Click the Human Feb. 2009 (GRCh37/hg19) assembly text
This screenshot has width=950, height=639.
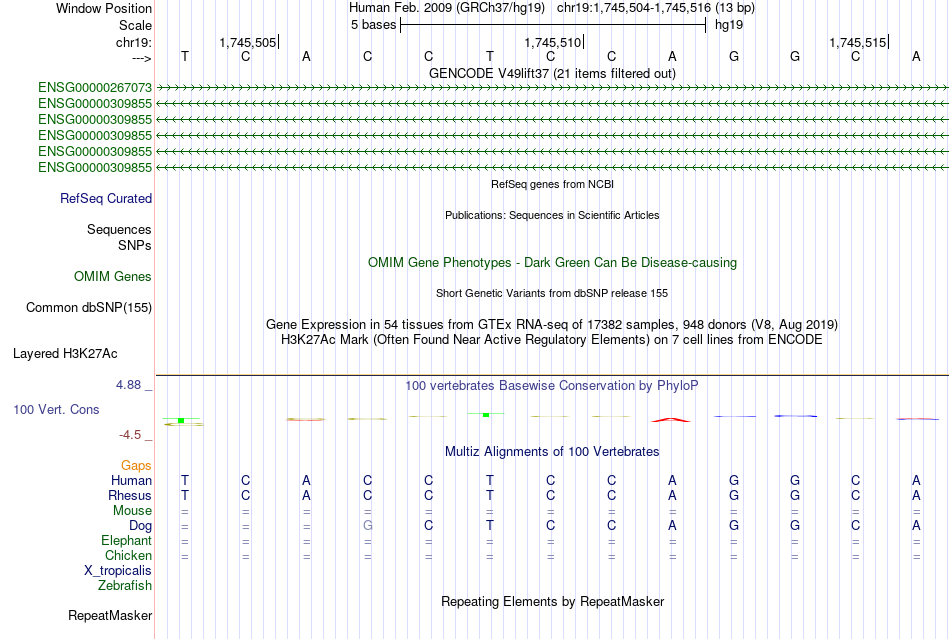447,8
